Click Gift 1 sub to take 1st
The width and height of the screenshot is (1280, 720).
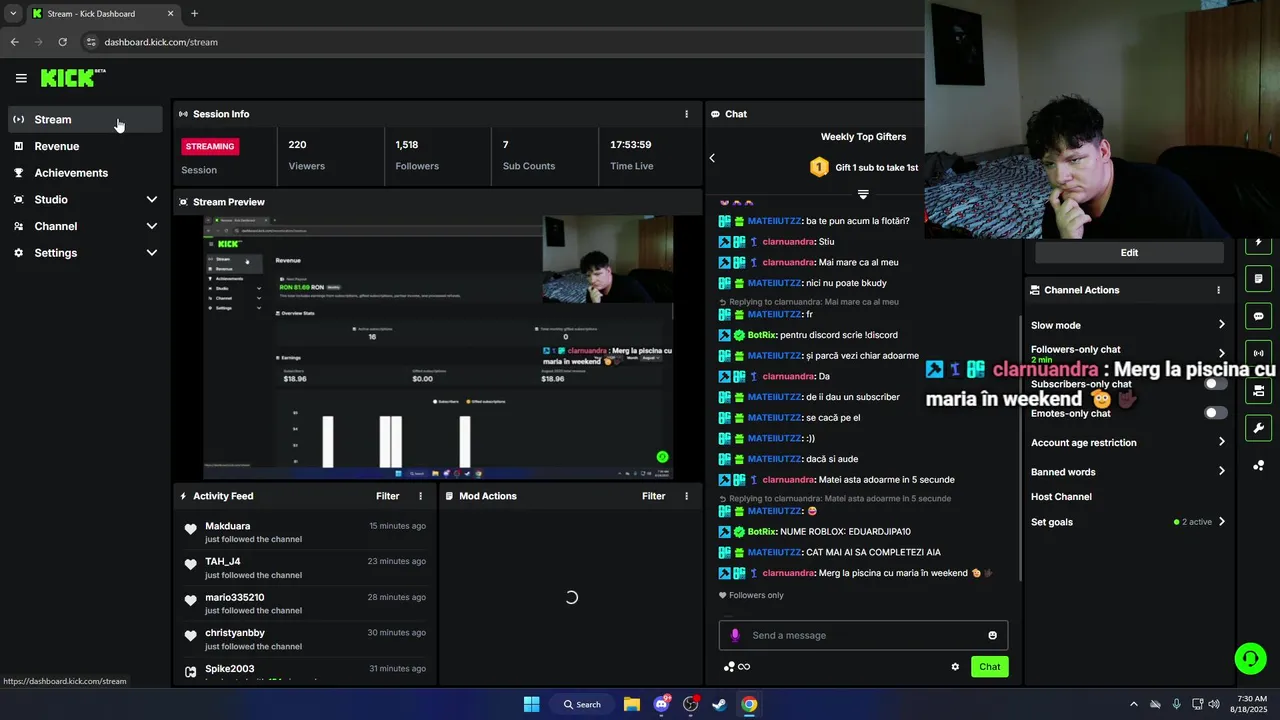877,168
